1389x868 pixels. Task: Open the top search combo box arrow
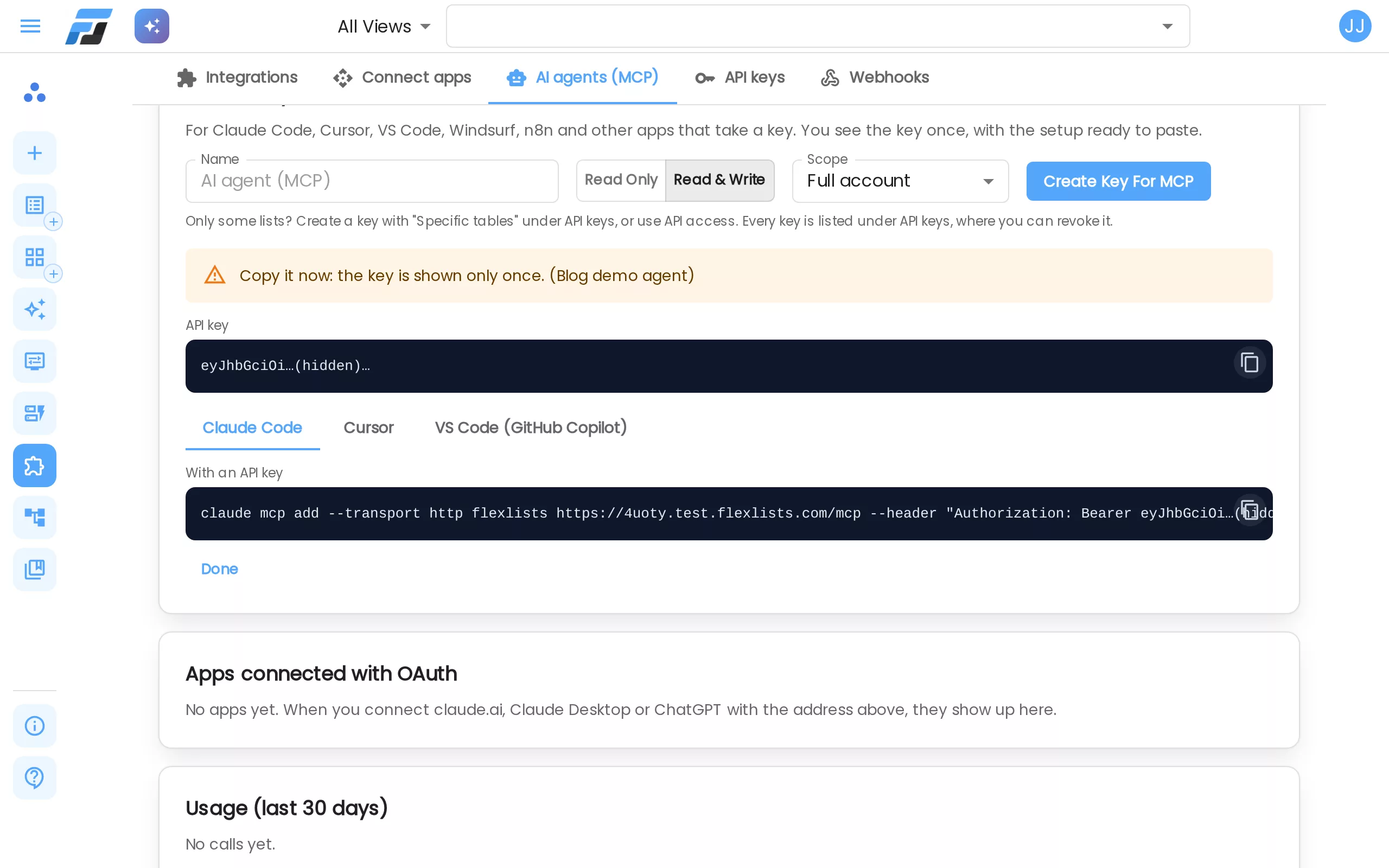[x=1167, y=27]
